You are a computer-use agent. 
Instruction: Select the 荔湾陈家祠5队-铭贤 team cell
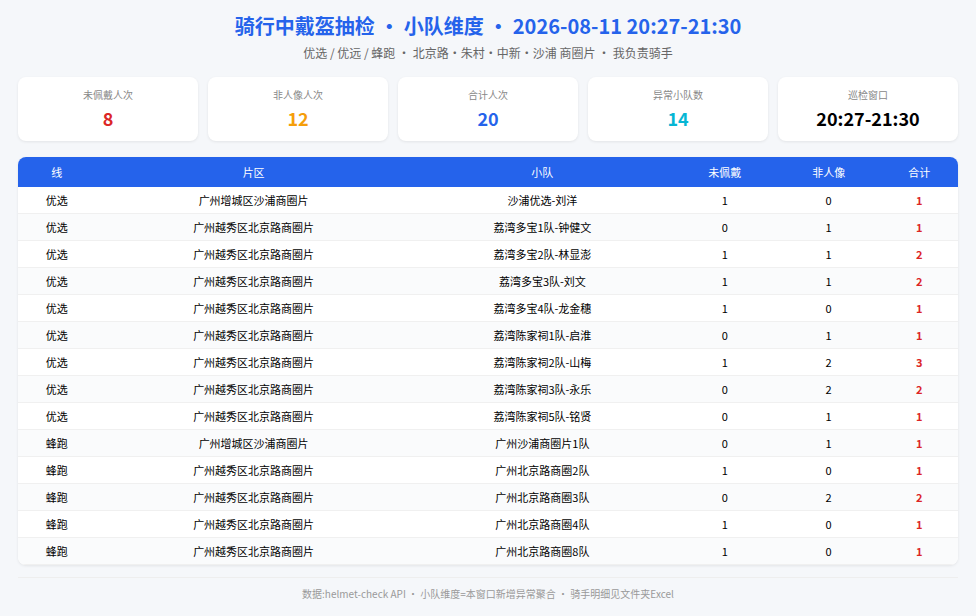tap(542, 417)
